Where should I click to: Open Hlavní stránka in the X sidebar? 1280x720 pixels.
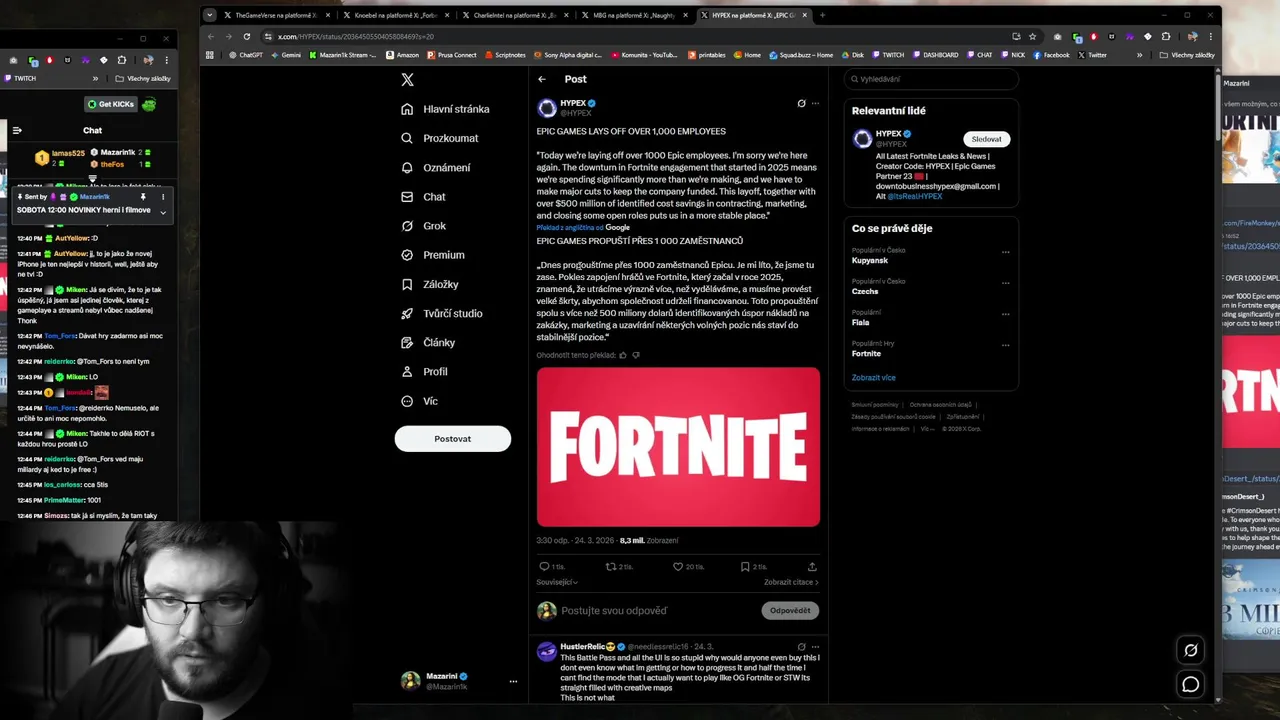(x=445, y=109)
